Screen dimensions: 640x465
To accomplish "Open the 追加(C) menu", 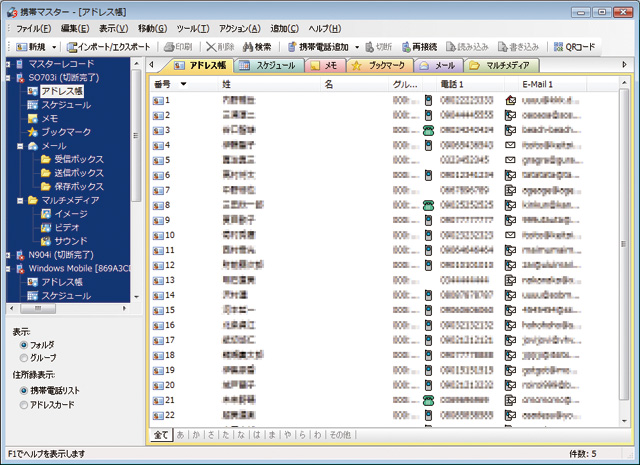I will coord(284,29).
